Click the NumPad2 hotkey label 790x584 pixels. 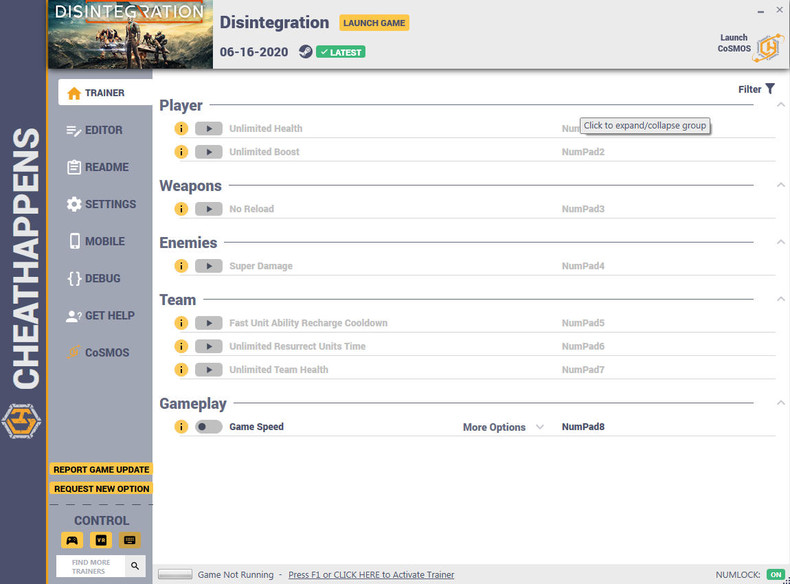[583, 152]
